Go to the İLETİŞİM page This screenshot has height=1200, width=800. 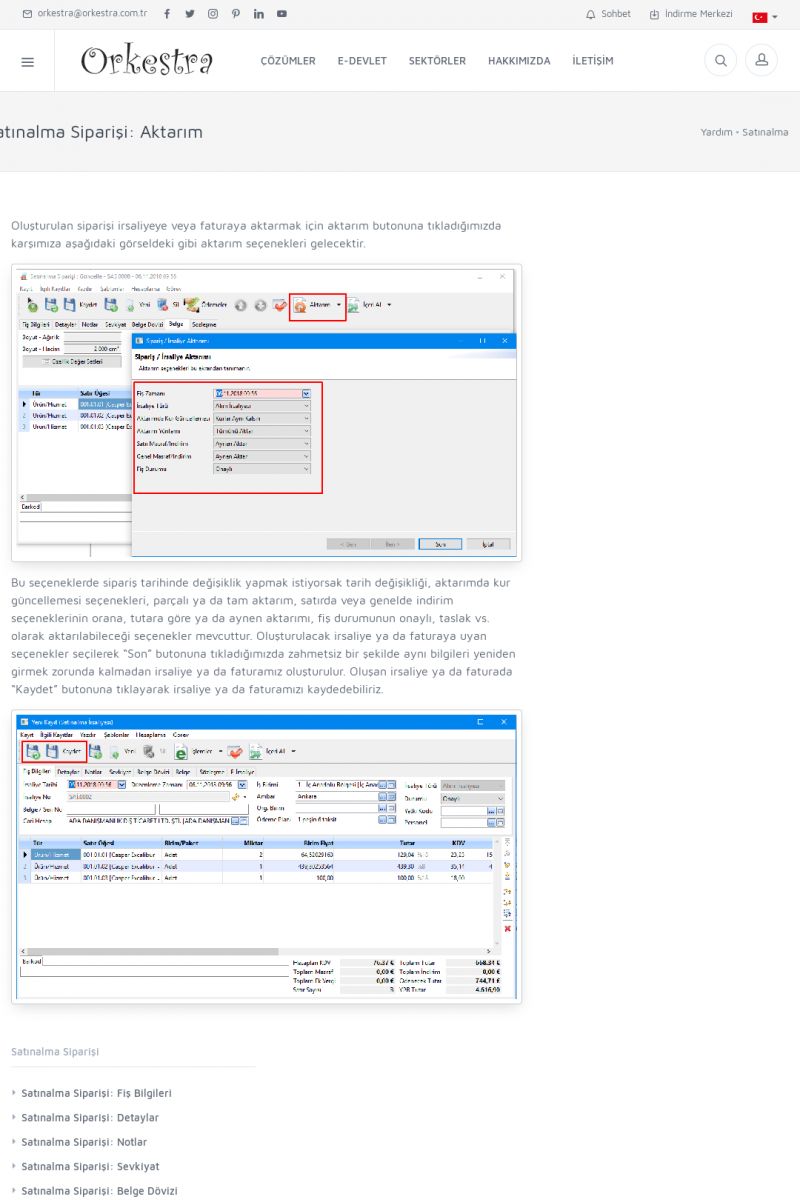593,61
